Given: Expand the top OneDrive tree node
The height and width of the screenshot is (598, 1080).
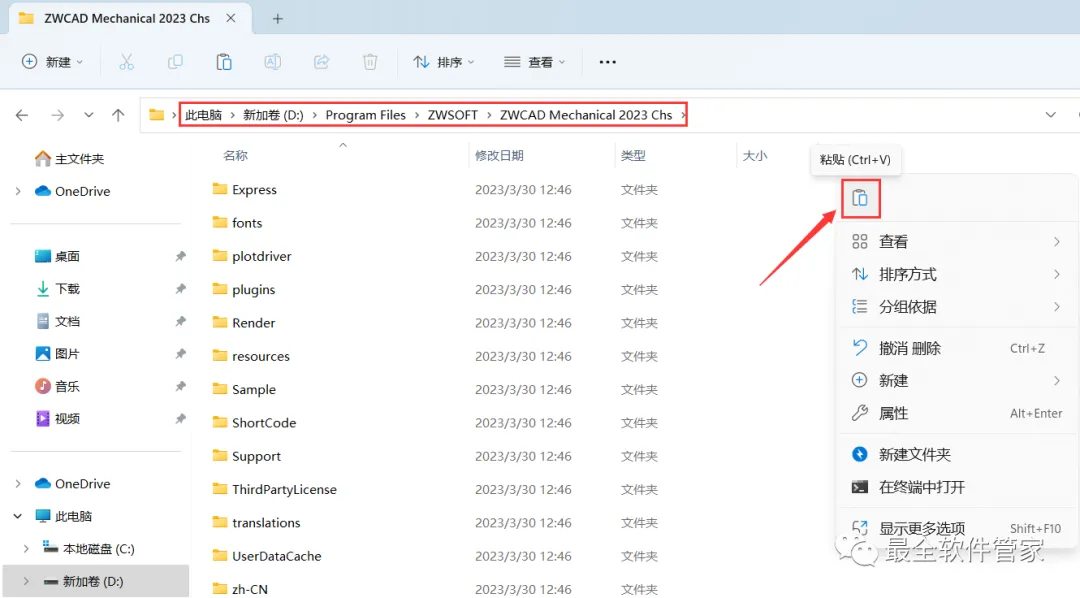Looking at the screenshot, I should [18, 192].
